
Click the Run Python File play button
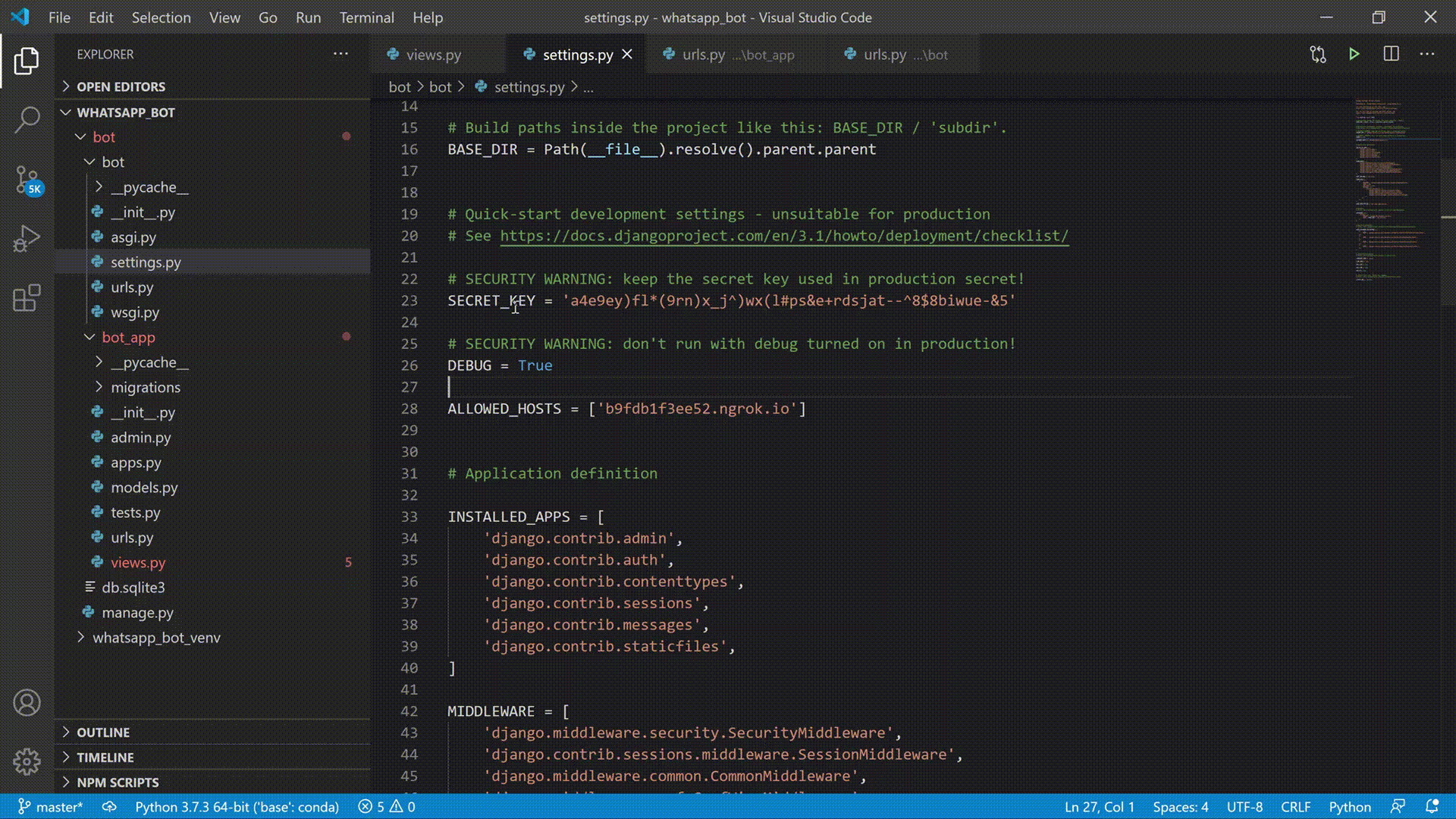pos(1354,54)
